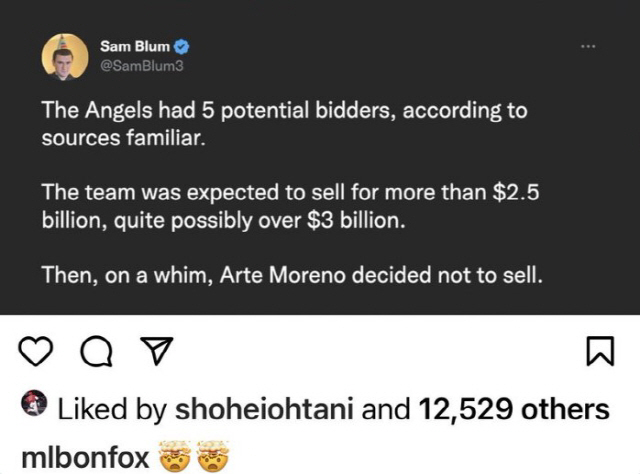Viewport: 640px width, 474px height.
Task: Click the second exploding-head emoji in caption
Action: pos(215,458)
